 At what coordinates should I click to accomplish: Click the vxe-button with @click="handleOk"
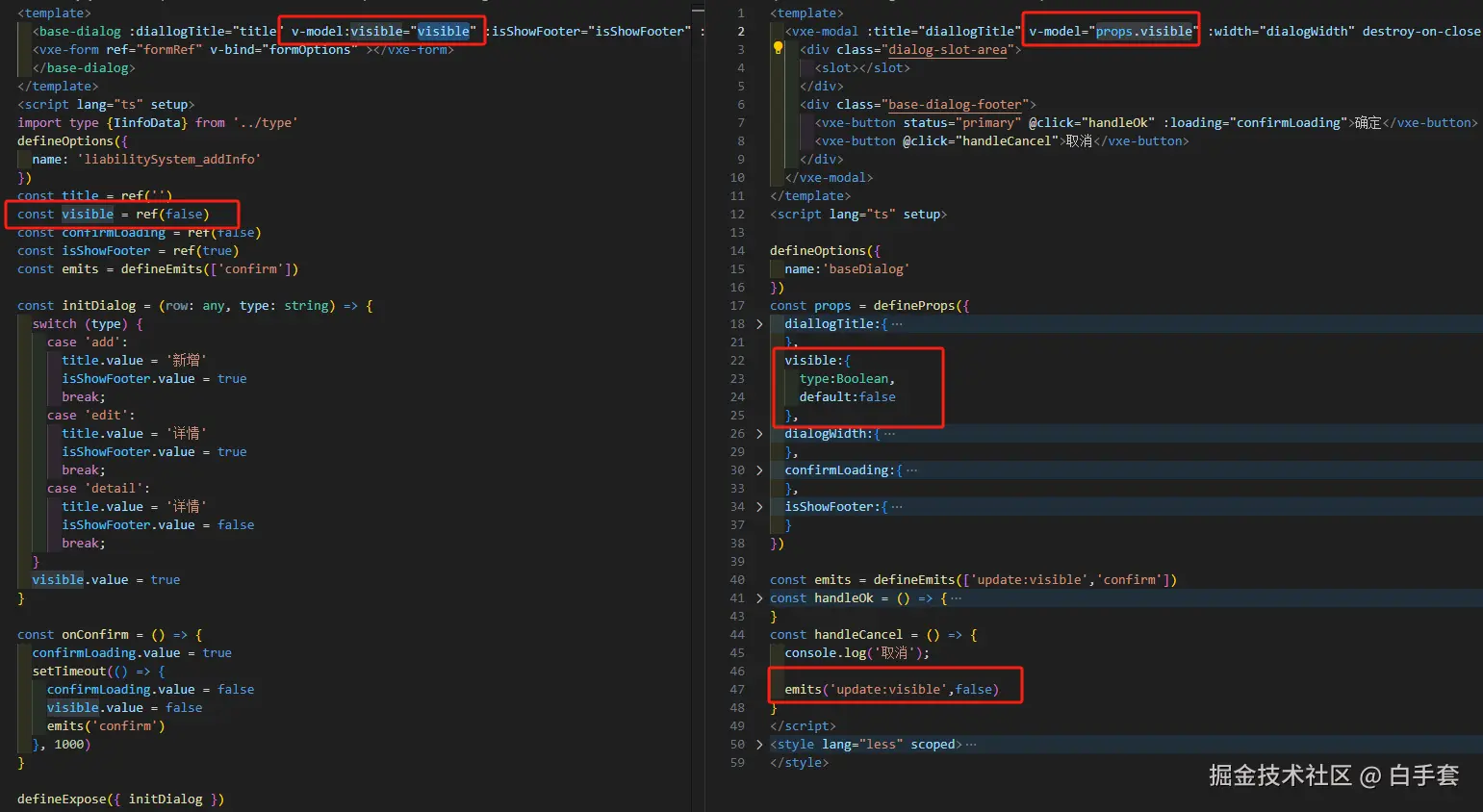(x=1146, y=123)
